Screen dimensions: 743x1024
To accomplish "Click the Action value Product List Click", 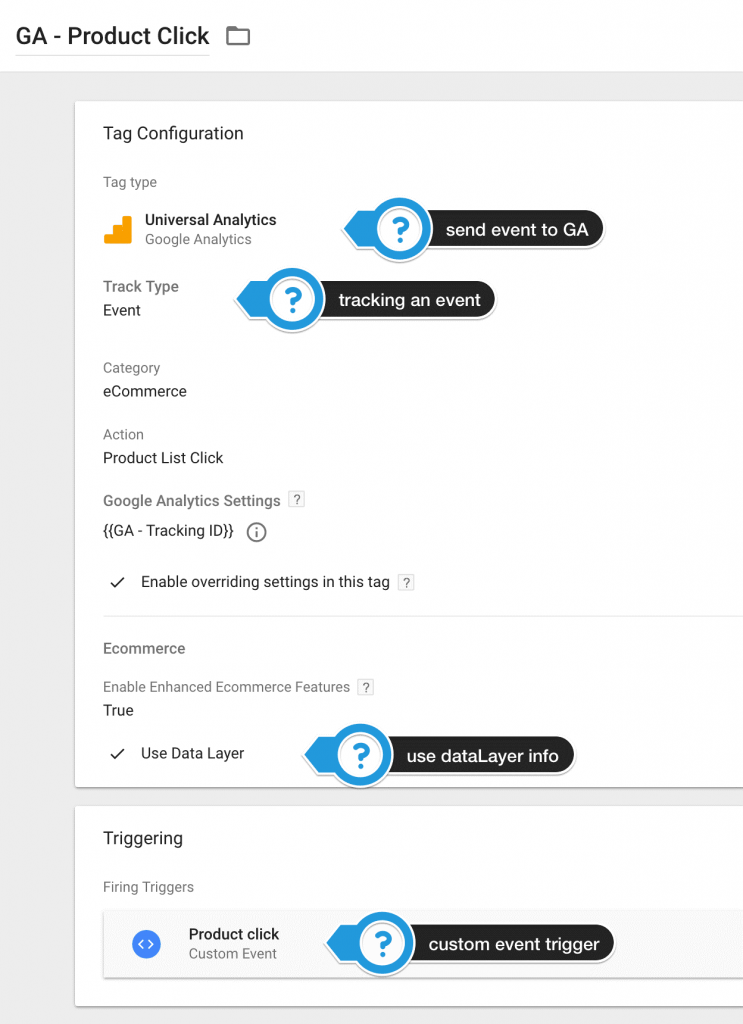I will coord(163,458).
